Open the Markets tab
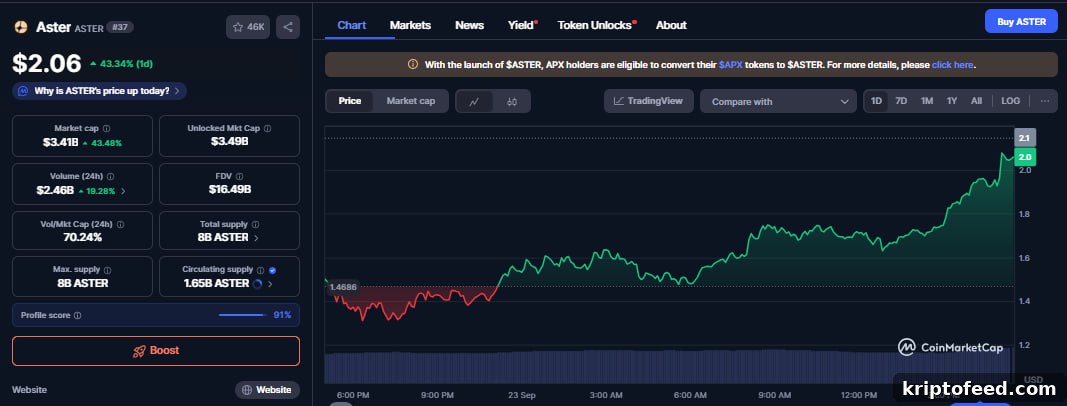This screenshot has width=1067, height=406. coord(410,25)
